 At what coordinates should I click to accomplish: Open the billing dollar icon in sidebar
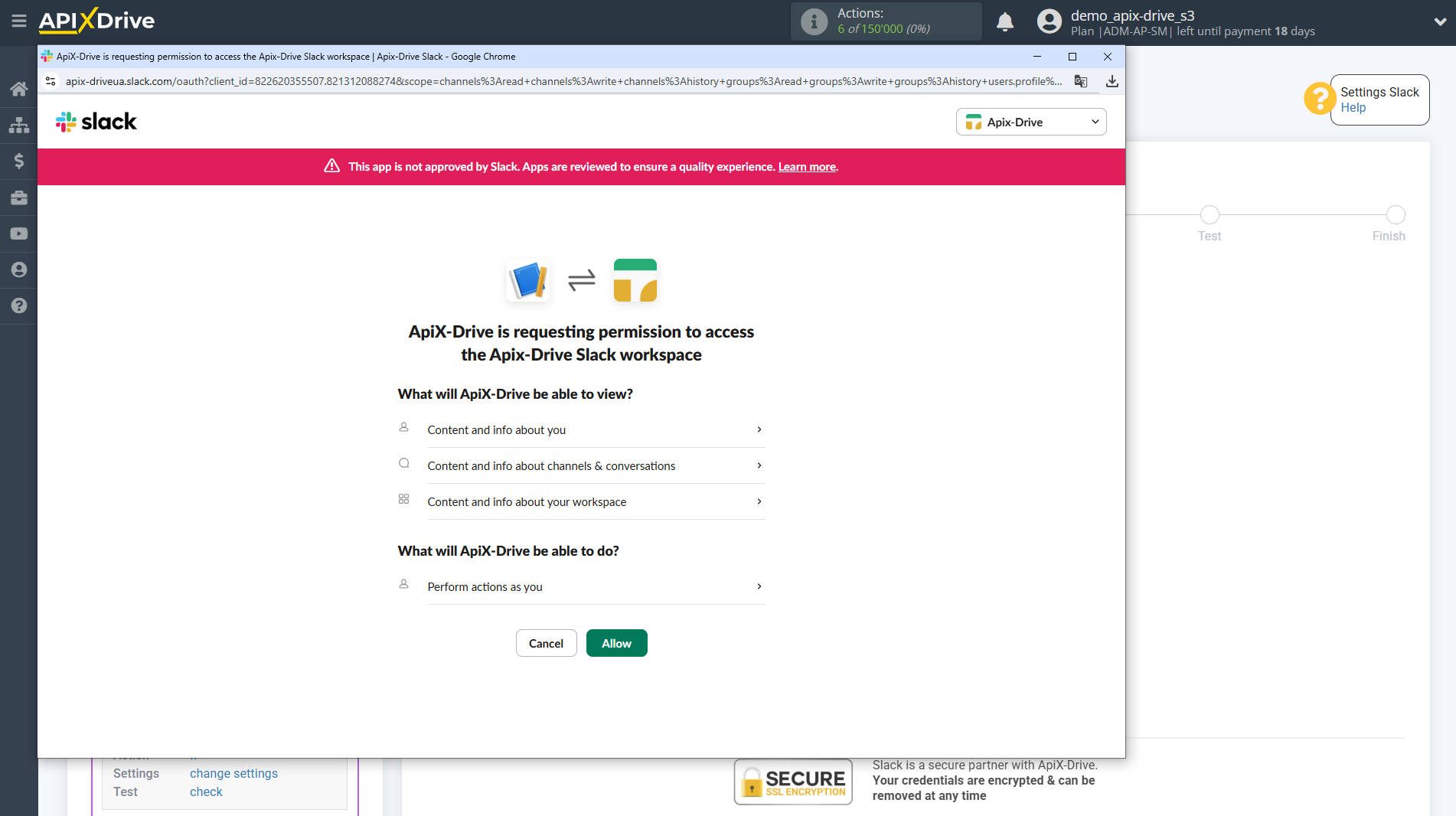[x=19, y=161]
